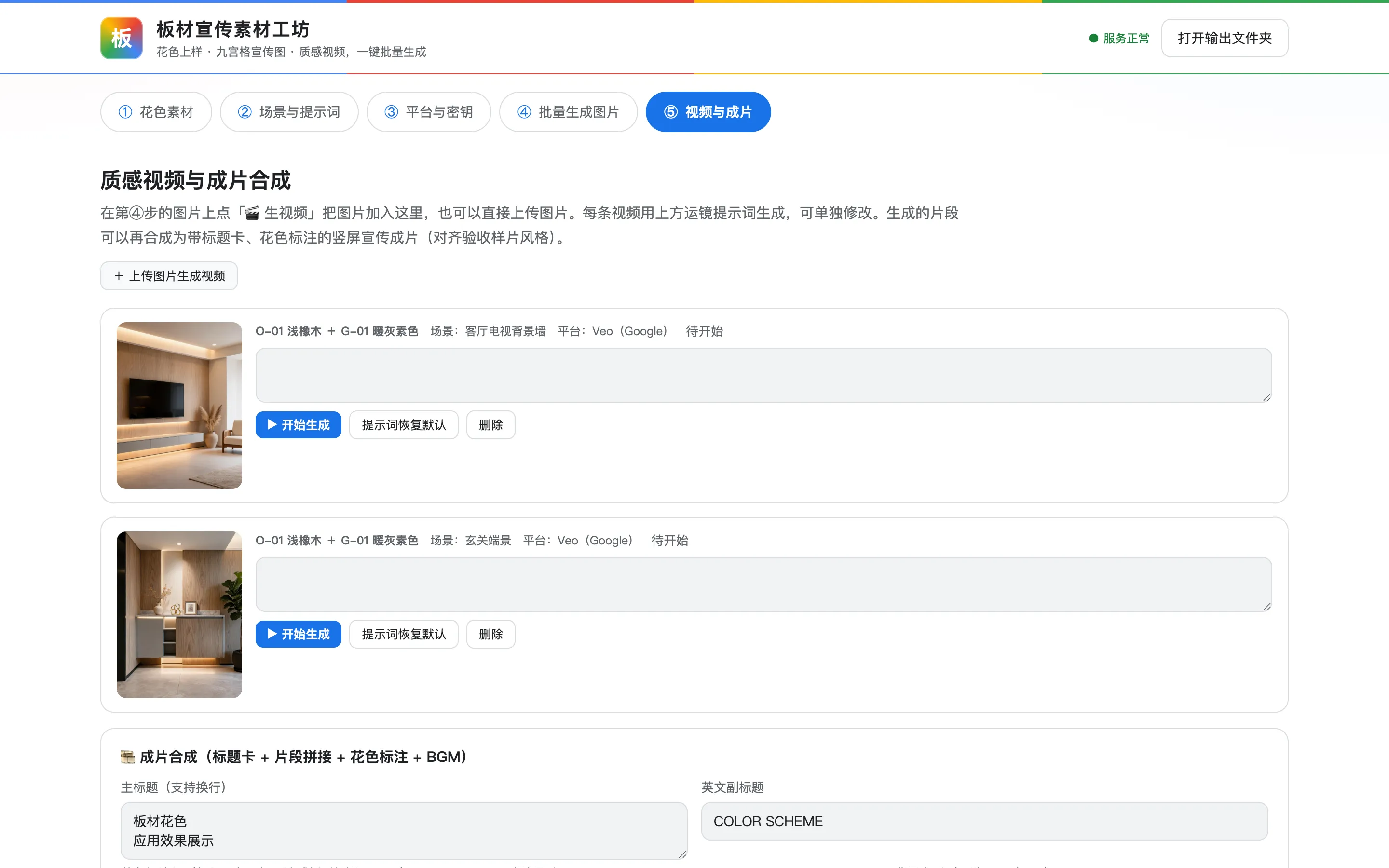Click the 质感视频与成片合成 heading
This screenshot has height=868, width=1389.
(196, 180)
